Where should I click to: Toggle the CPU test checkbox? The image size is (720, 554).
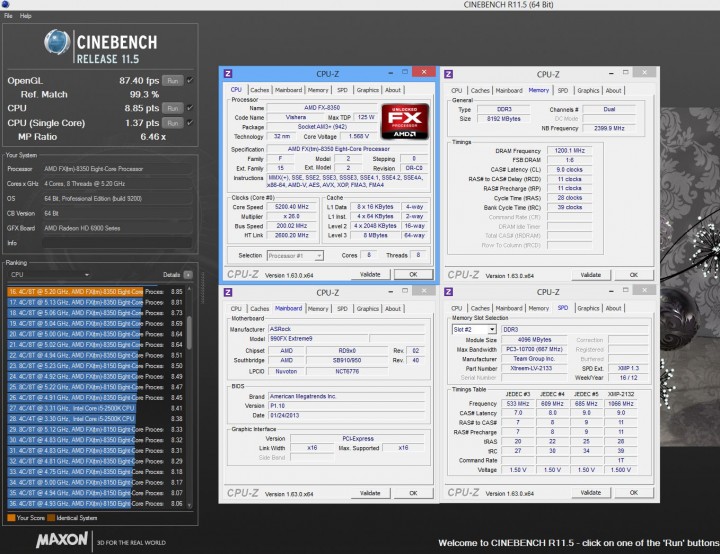click(190, 108)
